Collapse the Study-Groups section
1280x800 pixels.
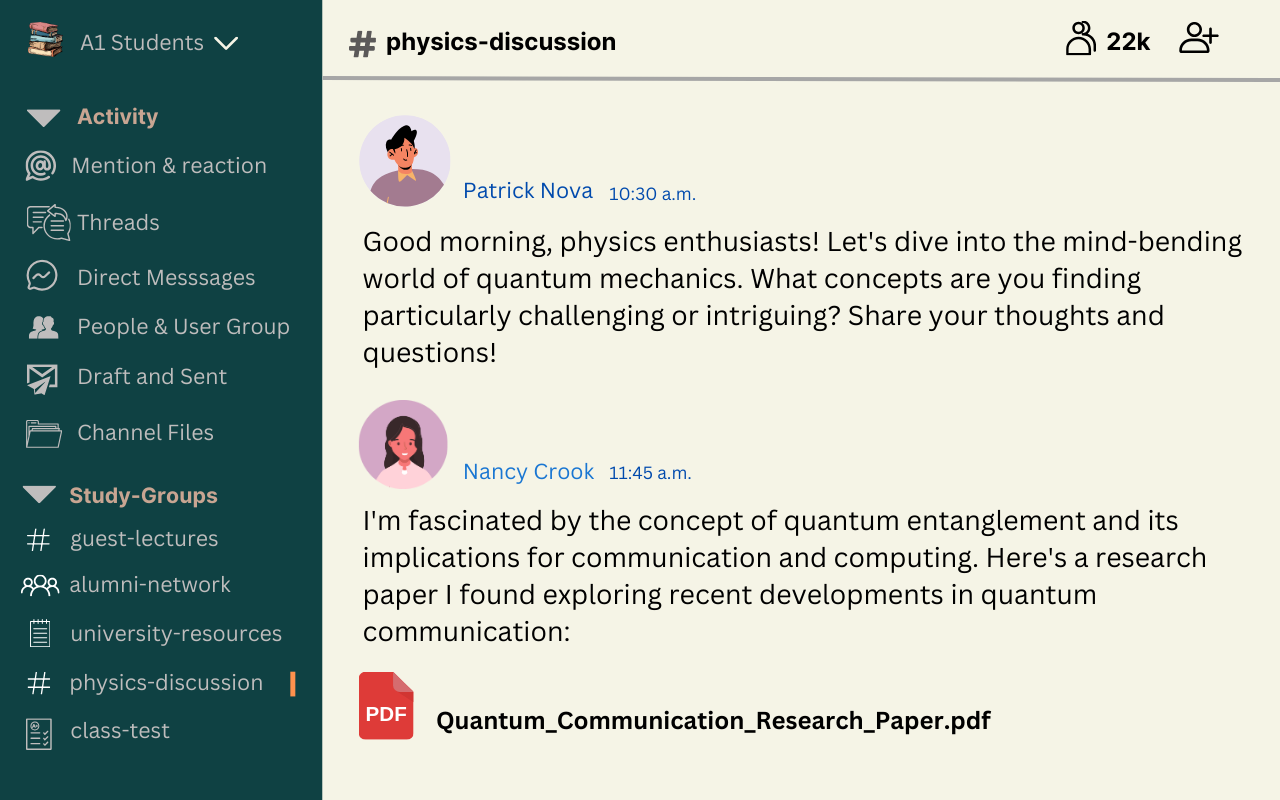[39, 495]
